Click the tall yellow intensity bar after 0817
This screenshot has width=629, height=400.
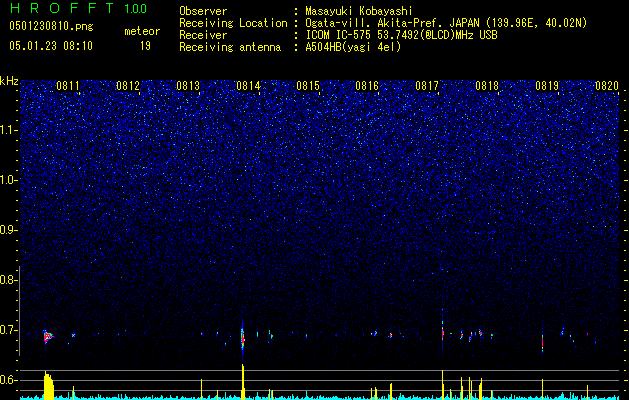442,385
